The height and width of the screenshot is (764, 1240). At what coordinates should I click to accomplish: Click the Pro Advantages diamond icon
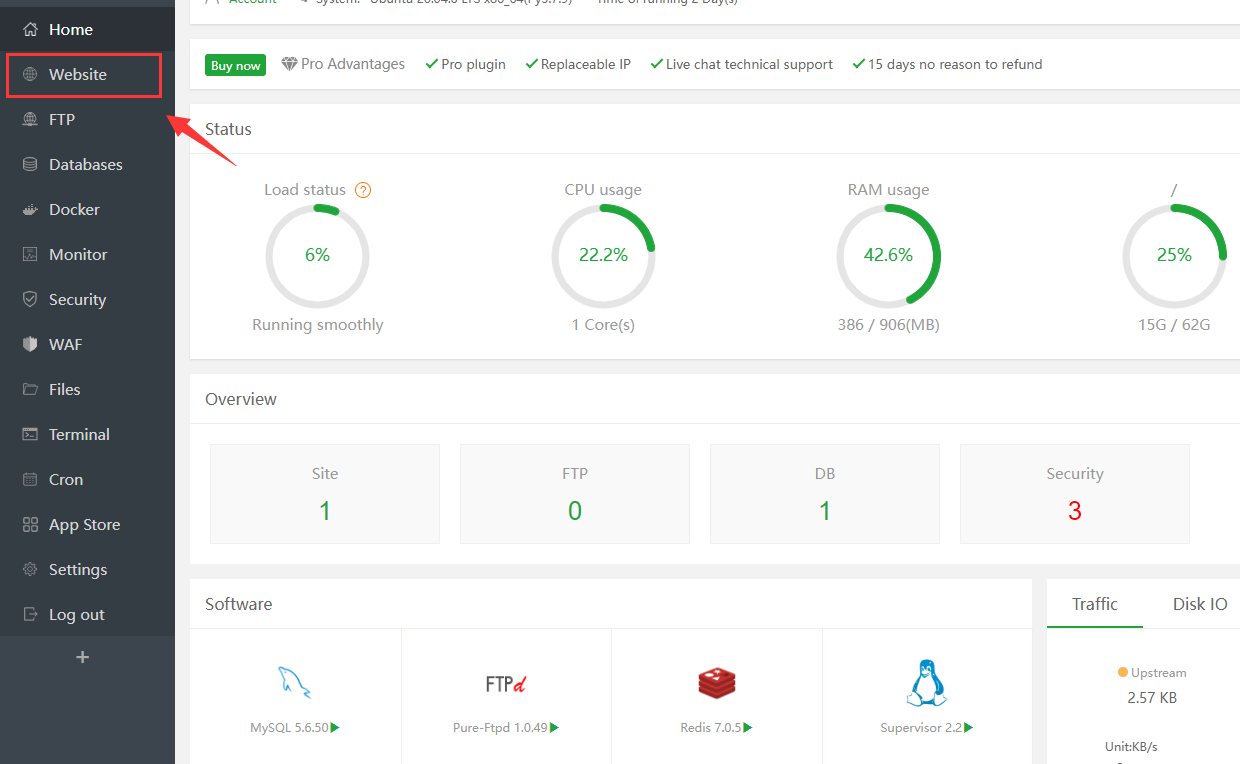point(290,64)
